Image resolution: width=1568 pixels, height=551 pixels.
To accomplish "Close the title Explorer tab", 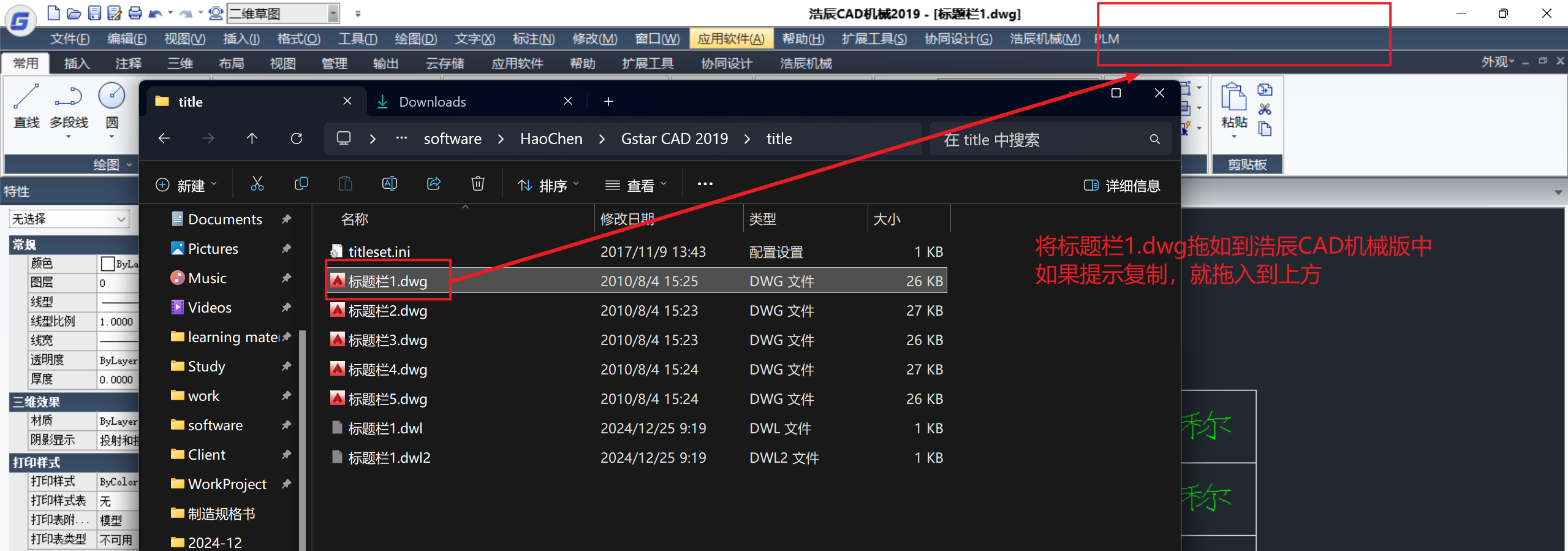I will (x=347, y=101).
